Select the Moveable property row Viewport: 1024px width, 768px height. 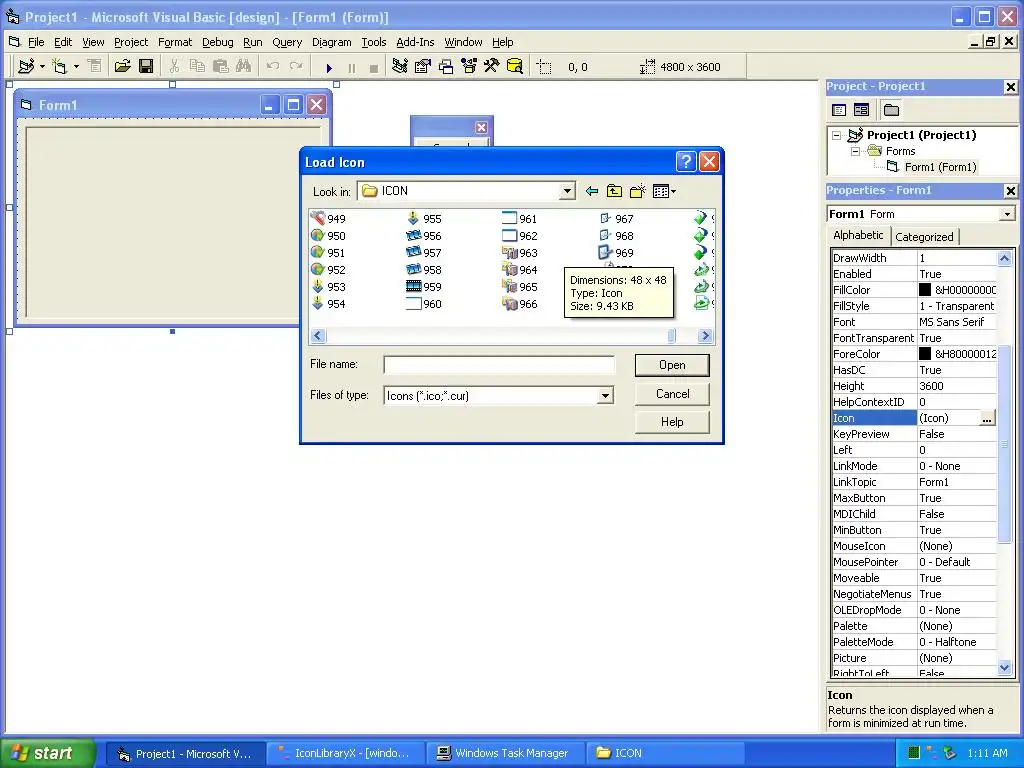914,579
